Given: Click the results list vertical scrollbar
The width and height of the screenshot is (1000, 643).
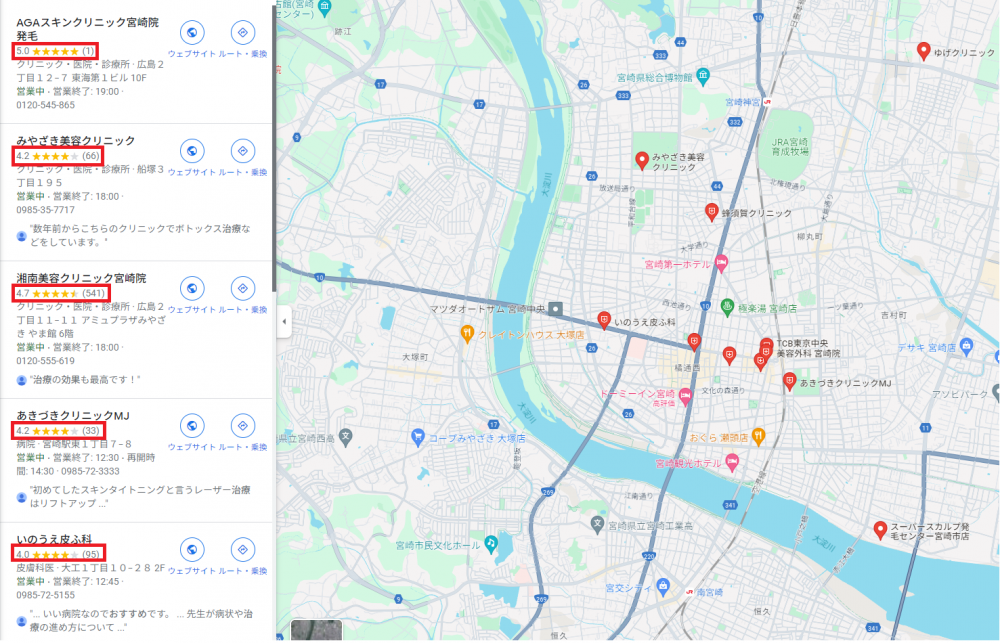Looking at the screenshot, I should pos(275,147).
